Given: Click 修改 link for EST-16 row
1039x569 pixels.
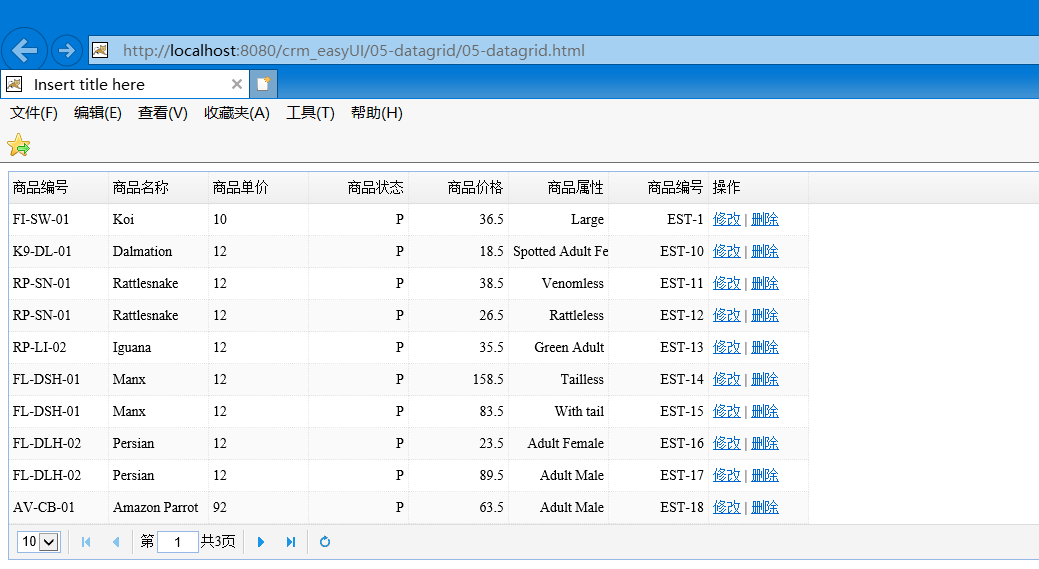Looking at the screenshot, I should pos(726,443).
